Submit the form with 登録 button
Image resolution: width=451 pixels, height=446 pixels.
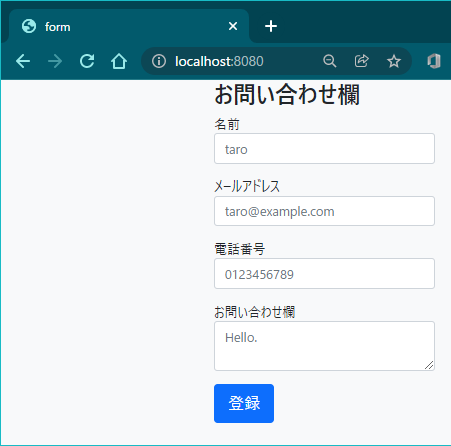click(244, 403)
